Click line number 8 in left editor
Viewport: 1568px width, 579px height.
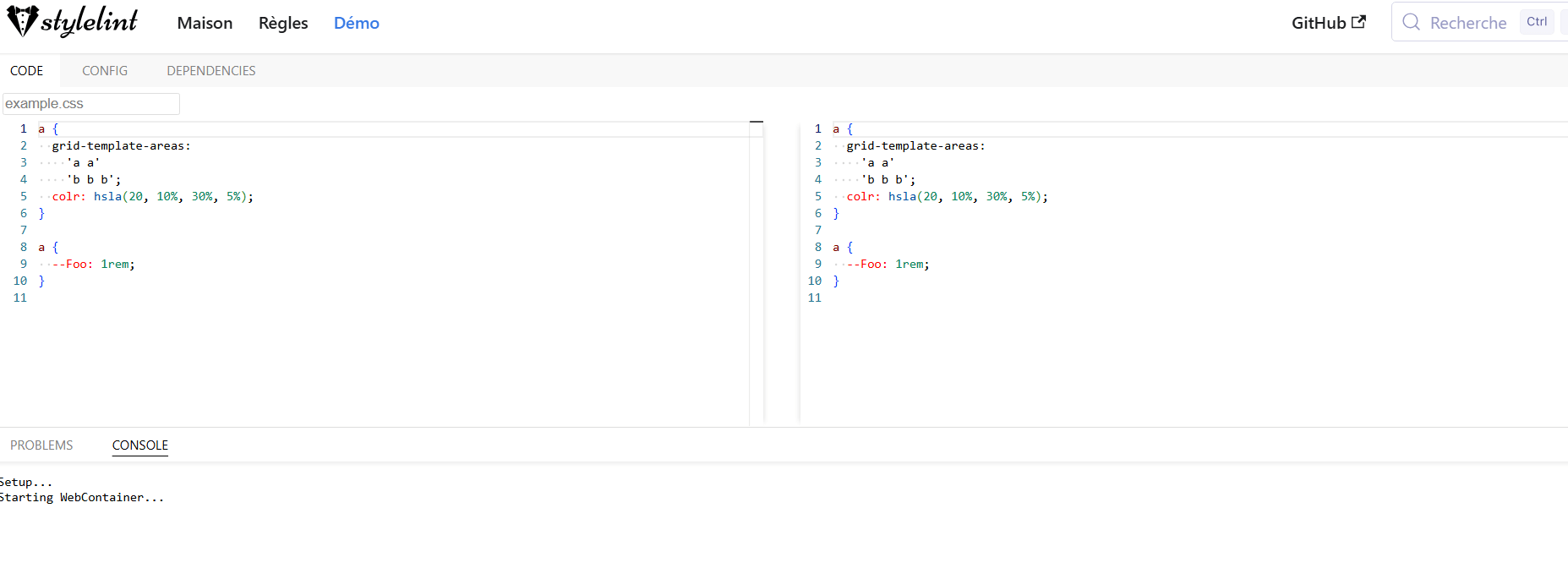[24, 247]
